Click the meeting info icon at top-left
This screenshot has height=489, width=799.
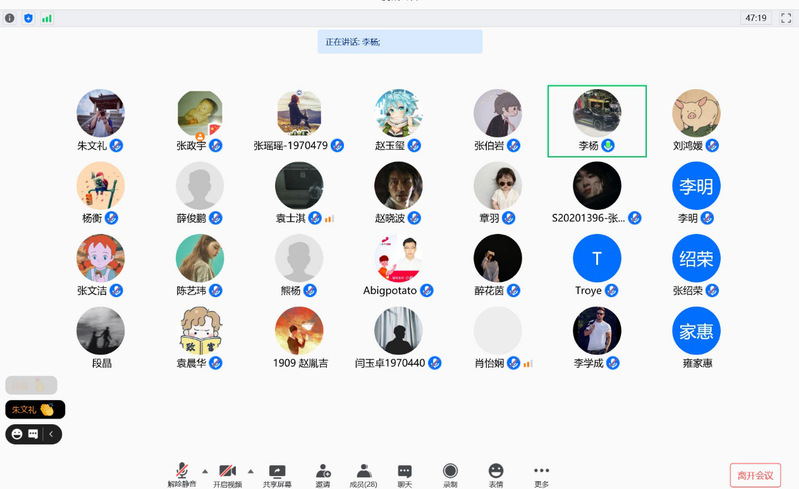pos(10,18)
